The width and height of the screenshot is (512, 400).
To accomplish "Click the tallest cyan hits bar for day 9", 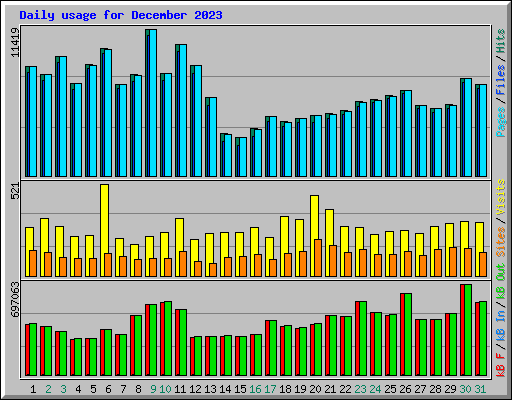I will pos(153,103).
